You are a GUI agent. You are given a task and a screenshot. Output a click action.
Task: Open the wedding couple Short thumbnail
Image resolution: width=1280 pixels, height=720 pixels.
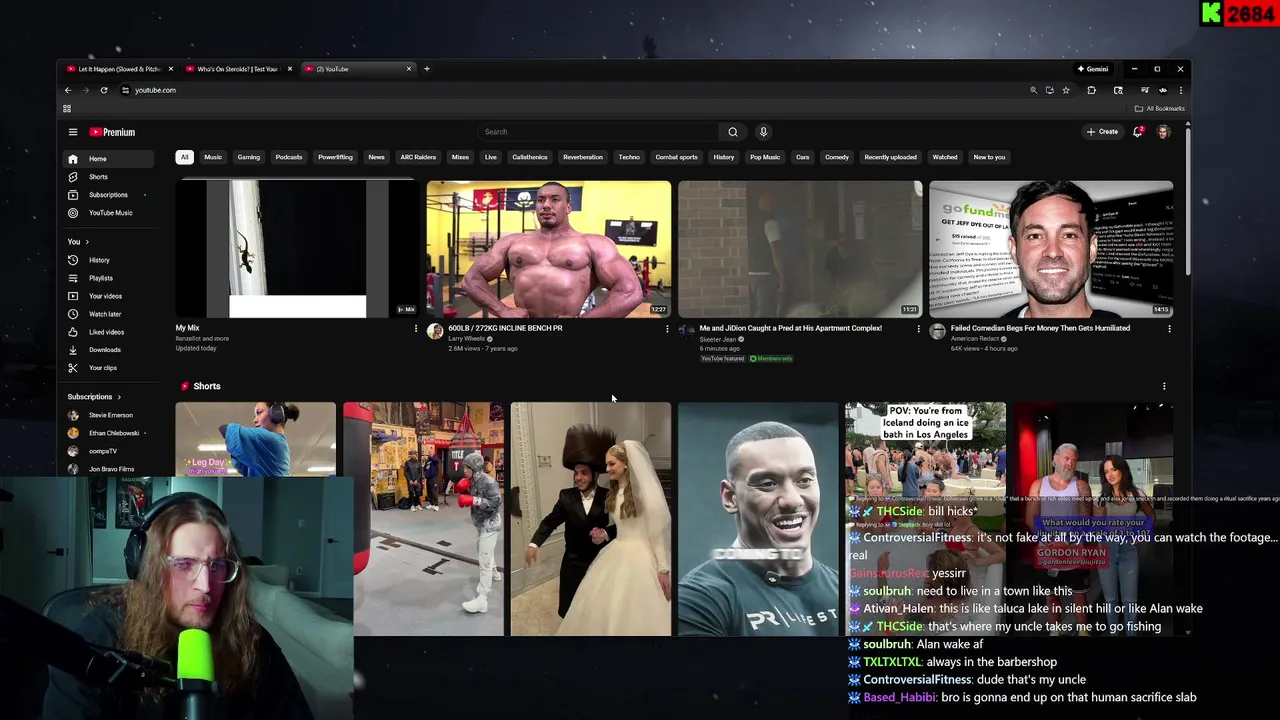(591, 519)
